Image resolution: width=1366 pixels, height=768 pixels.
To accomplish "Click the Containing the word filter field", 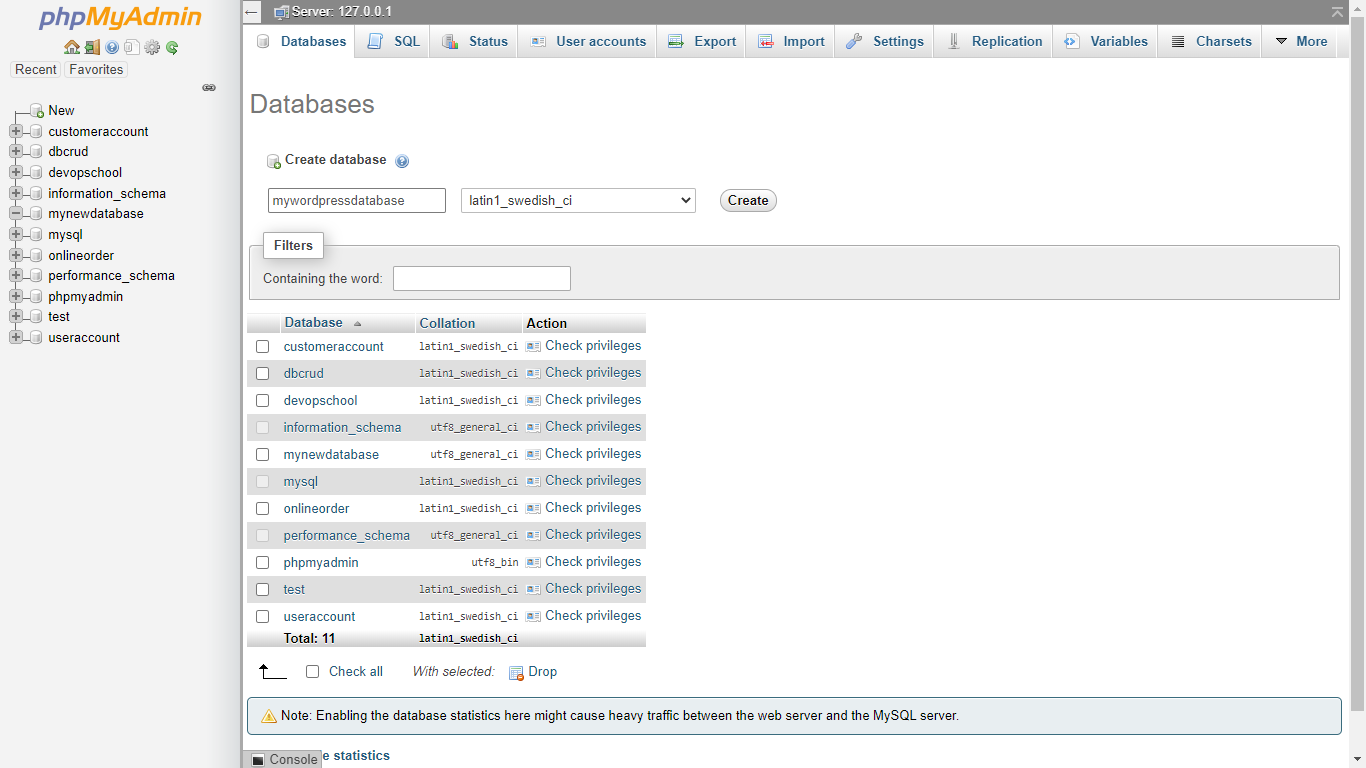I will [x=482, y=279].
